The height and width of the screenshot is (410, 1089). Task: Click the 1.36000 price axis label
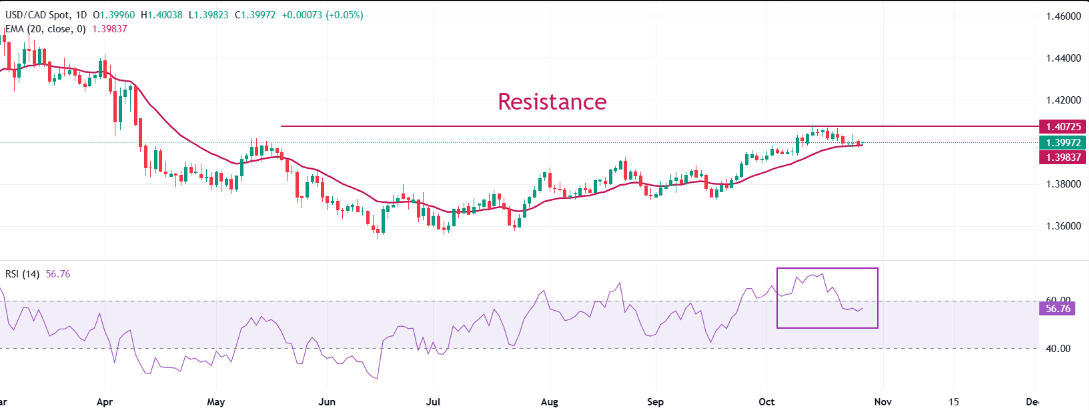point(1063,226)
